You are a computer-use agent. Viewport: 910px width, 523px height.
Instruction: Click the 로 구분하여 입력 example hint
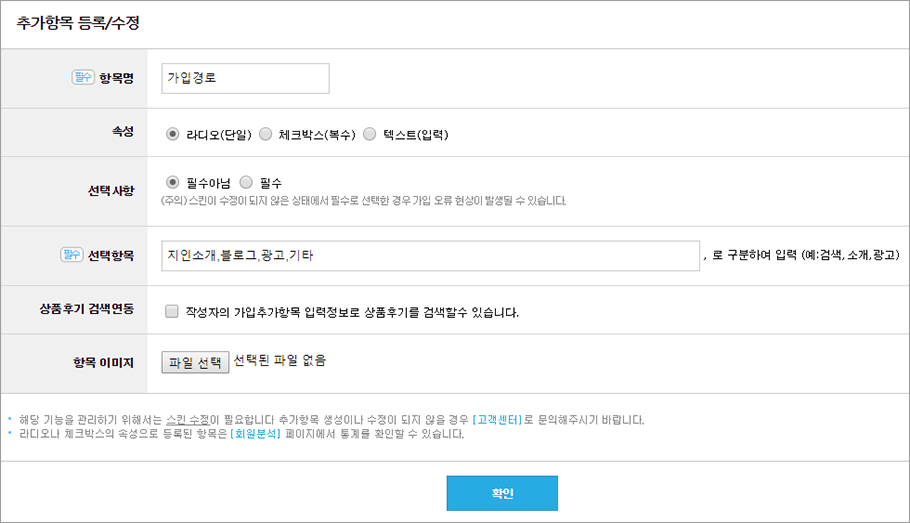pyautogui.click(x=802, y=255)
